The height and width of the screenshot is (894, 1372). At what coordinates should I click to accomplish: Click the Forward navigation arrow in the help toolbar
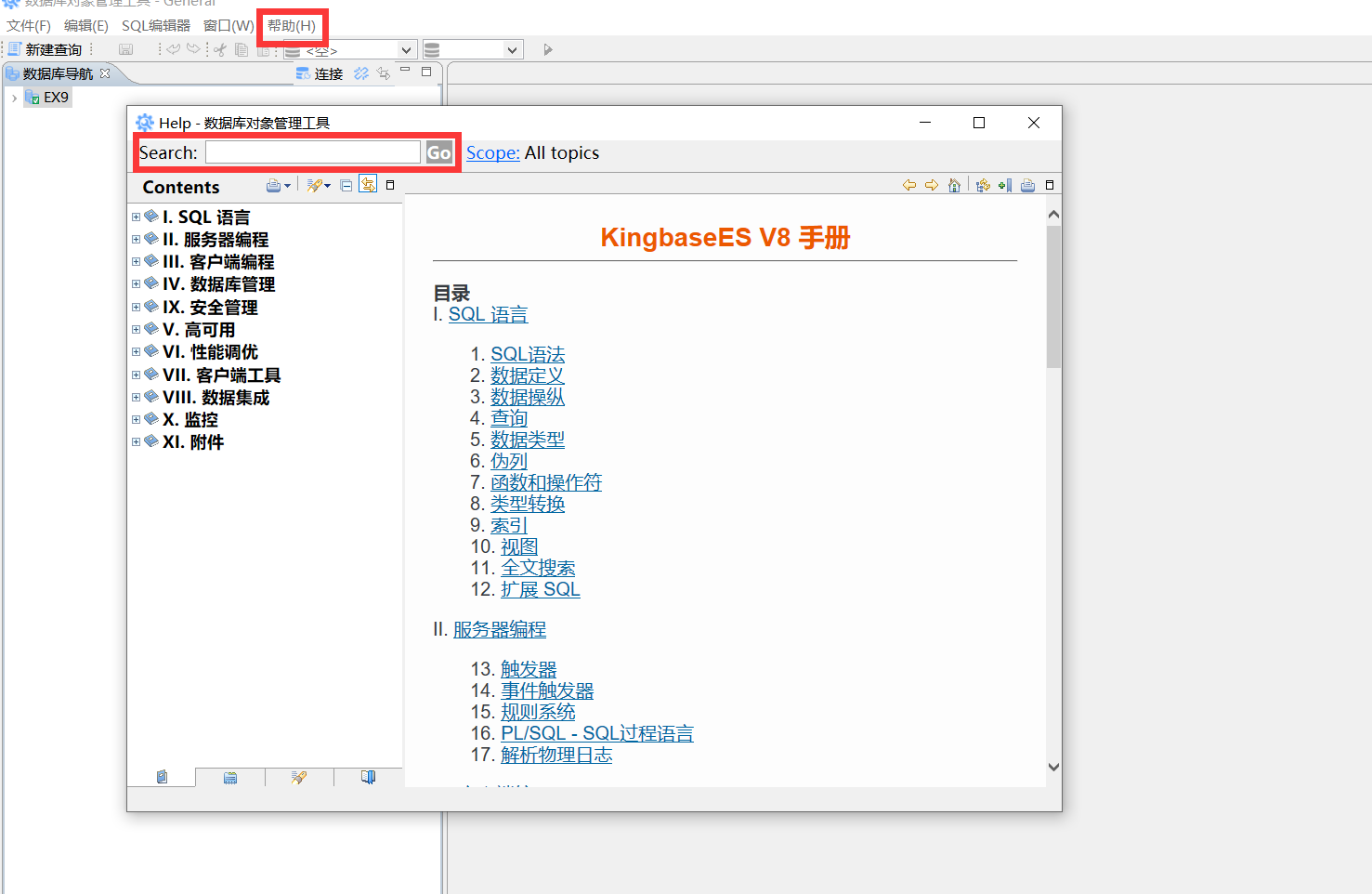(932, 185)
